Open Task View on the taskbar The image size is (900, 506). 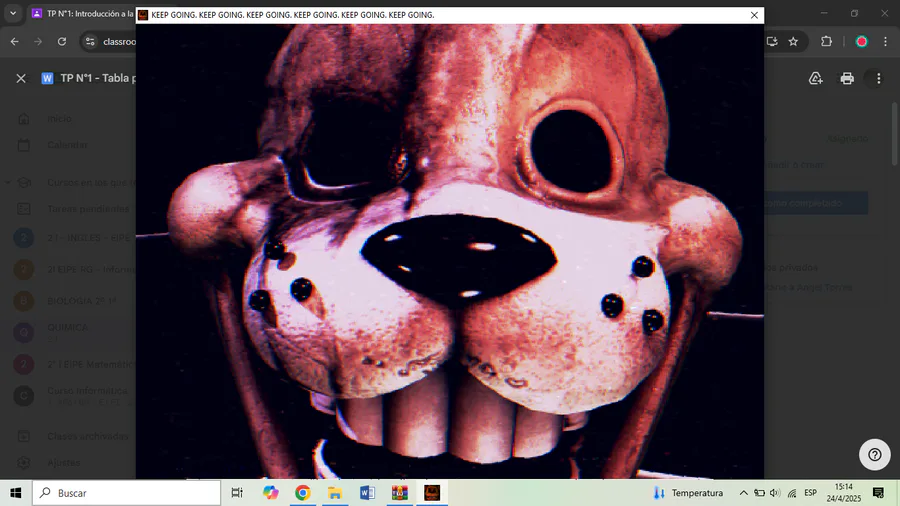[x=236, y=493]
